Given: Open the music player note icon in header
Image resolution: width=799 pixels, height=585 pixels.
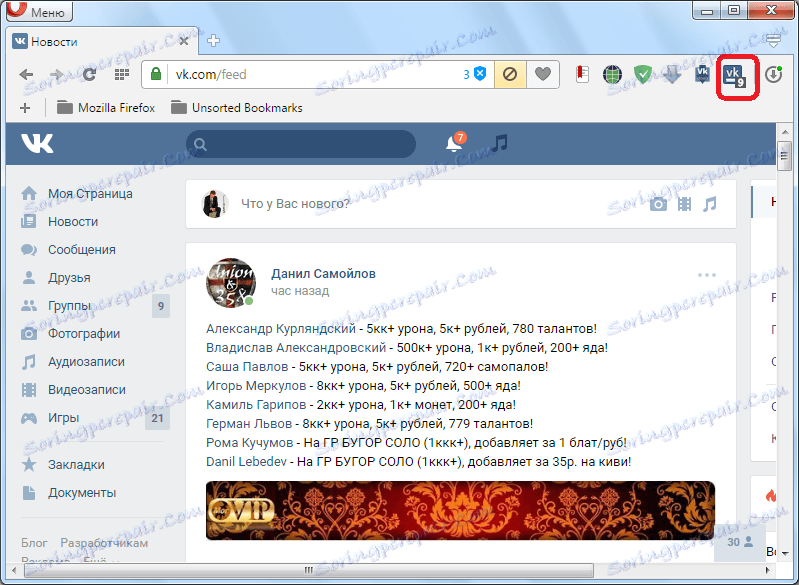Looking at the screenshot, I should 500,143.
